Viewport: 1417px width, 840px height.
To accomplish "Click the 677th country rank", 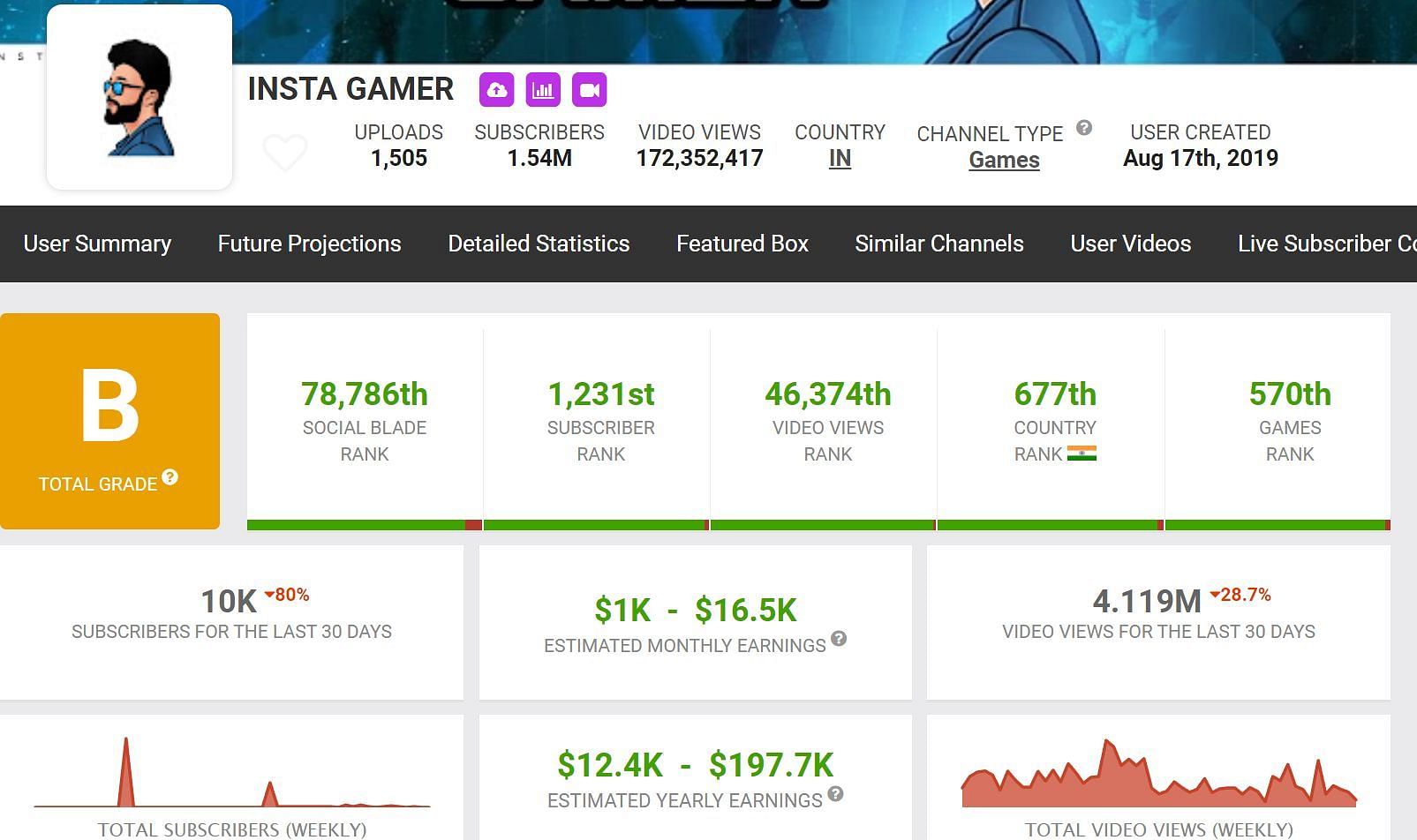I will click(x=1055, y=394).
